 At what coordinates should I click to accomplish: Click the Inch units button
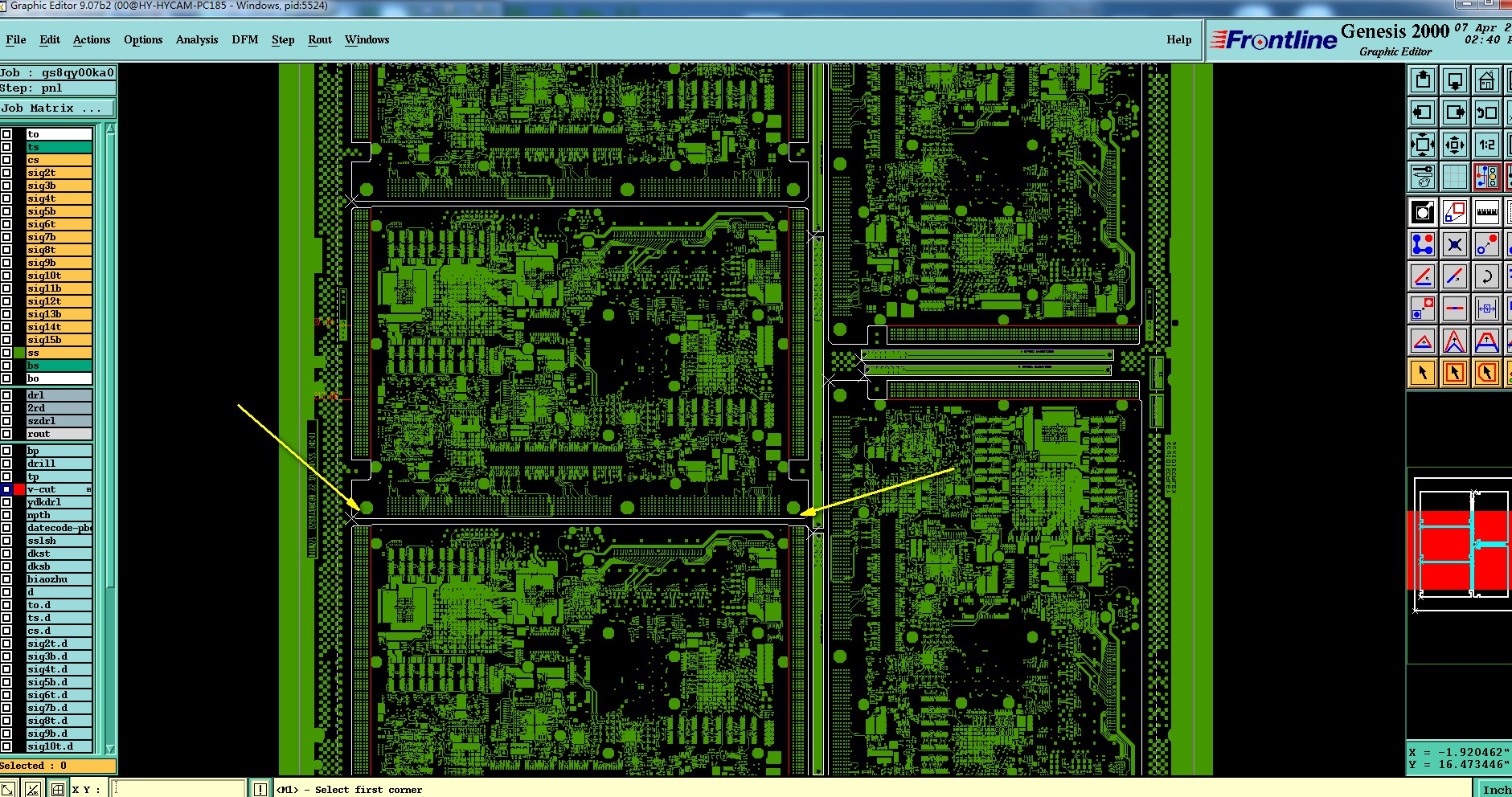tap(1495, 789)
